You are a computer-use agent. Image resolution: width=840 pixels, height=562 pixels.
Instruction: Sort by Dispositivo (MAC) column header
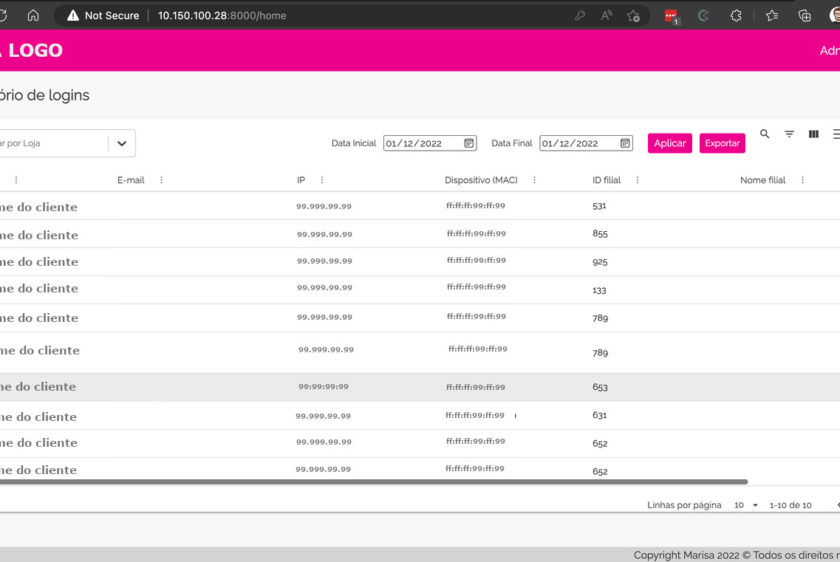pyautogui.click(x=481, y=180)
